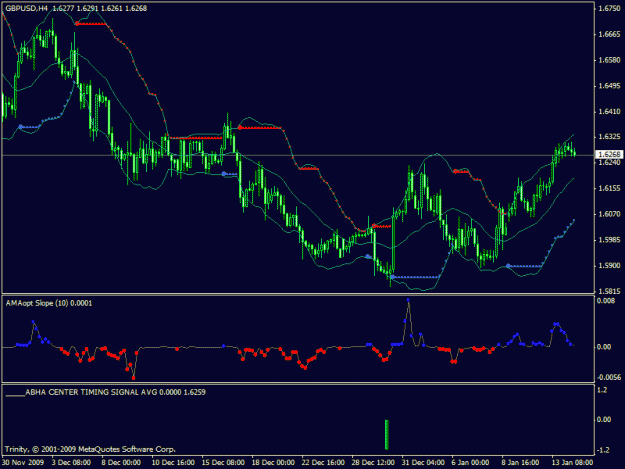Click the highest blue peak dot in slope panel
The image size is (625, 469).
[x=408, y=300]
